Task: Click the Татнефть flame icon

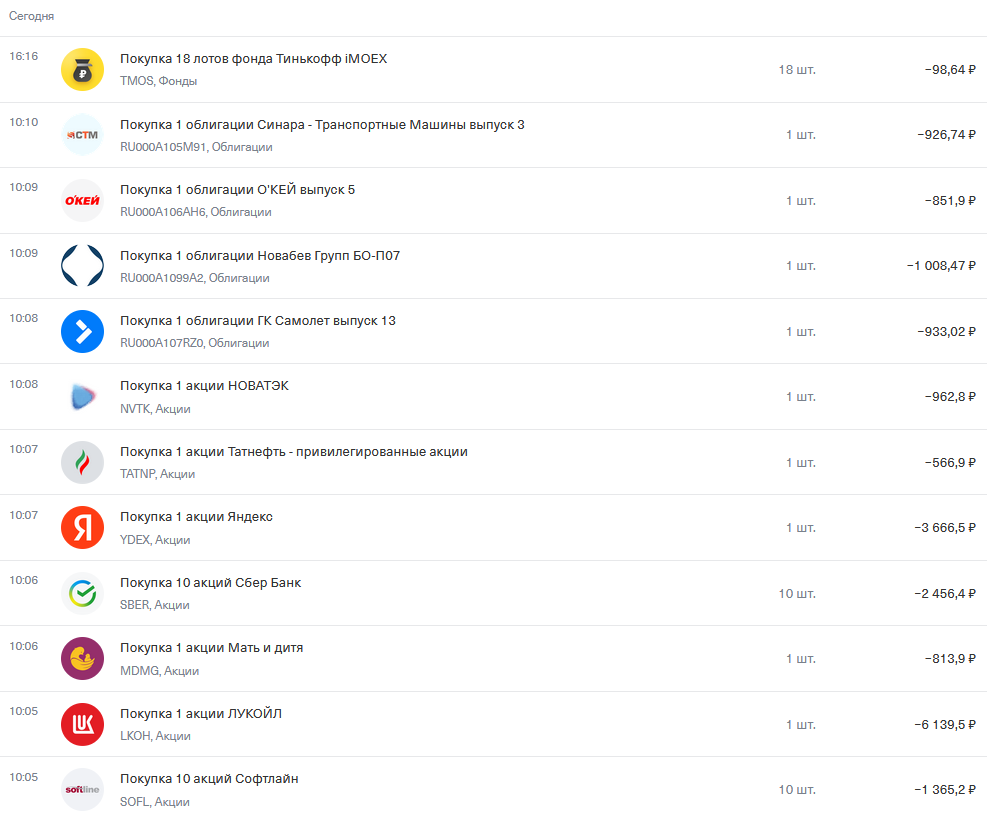Action: (82, 462)
